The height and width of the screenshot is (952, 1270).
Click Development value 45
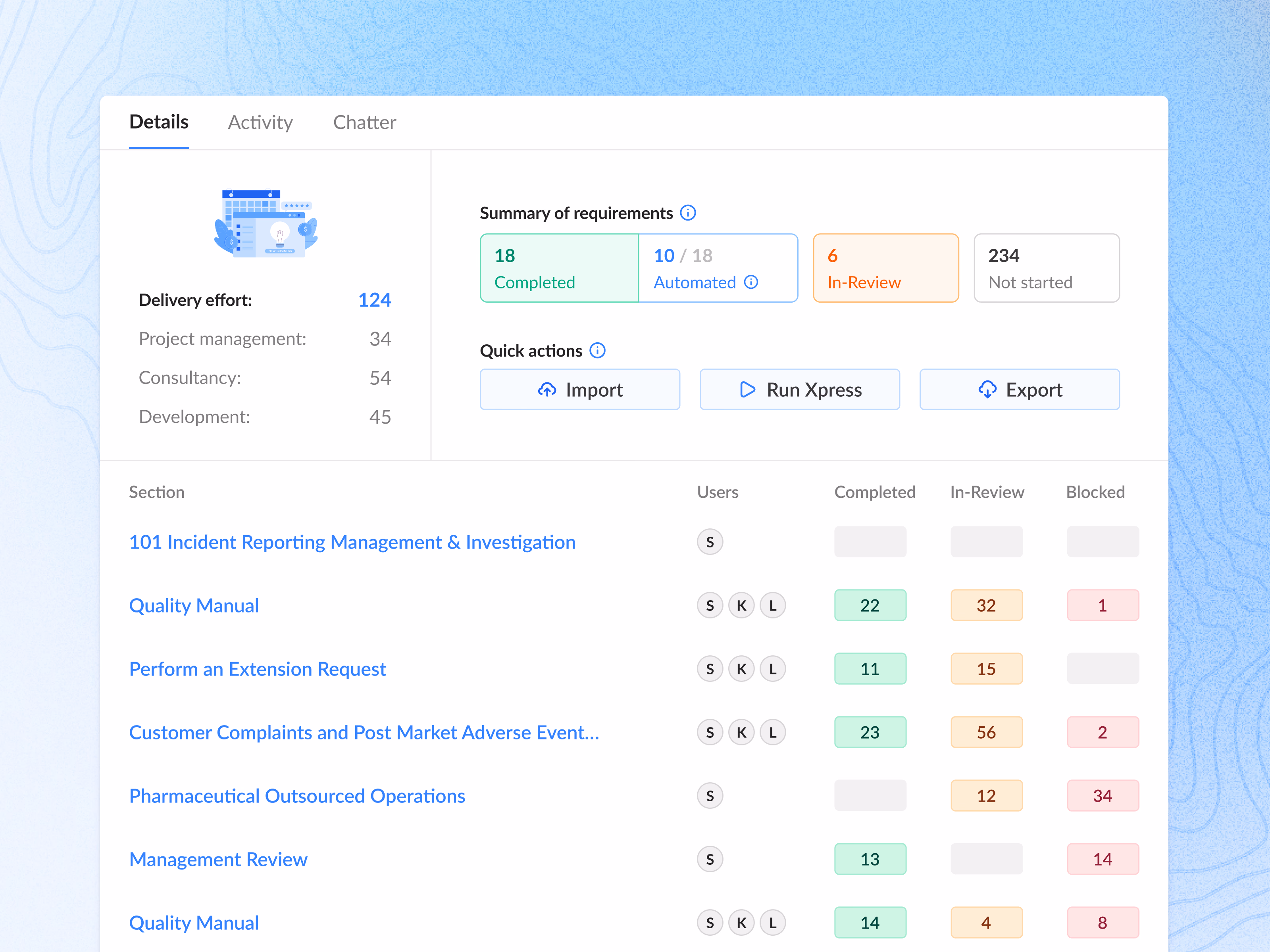click(380, 417)
